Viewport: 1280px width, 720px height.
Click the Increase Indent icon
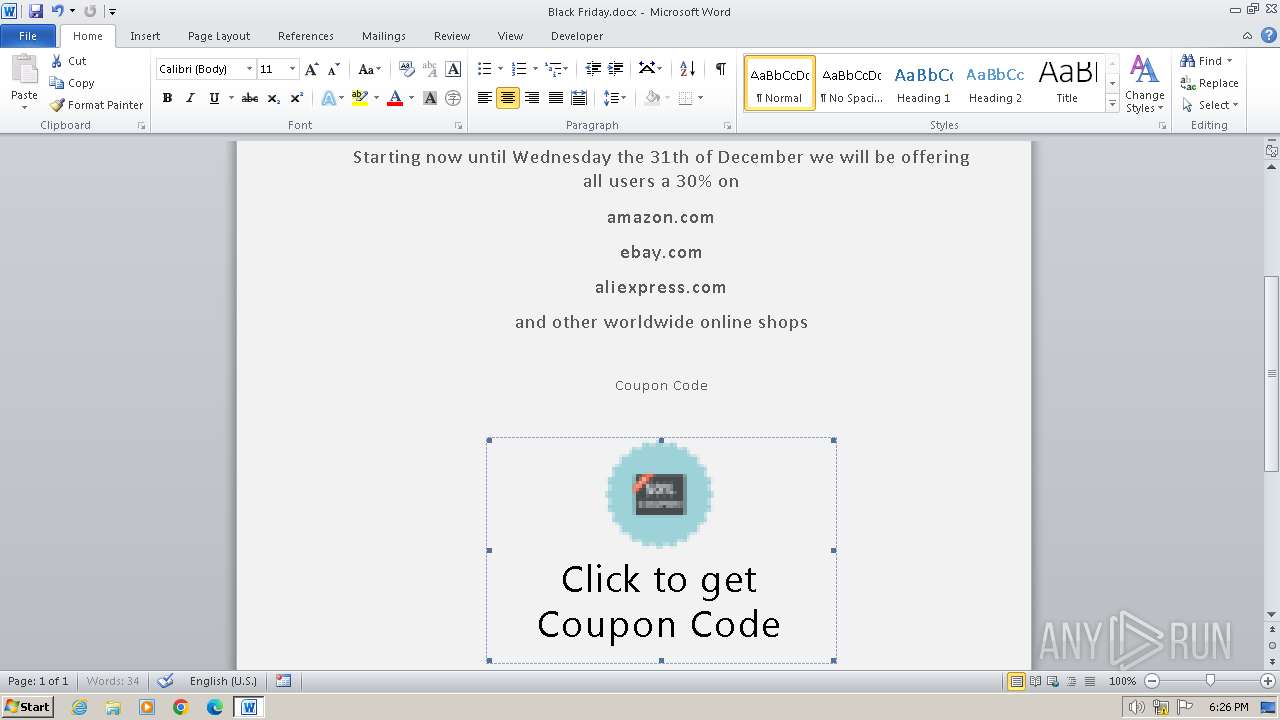point(616,69)
